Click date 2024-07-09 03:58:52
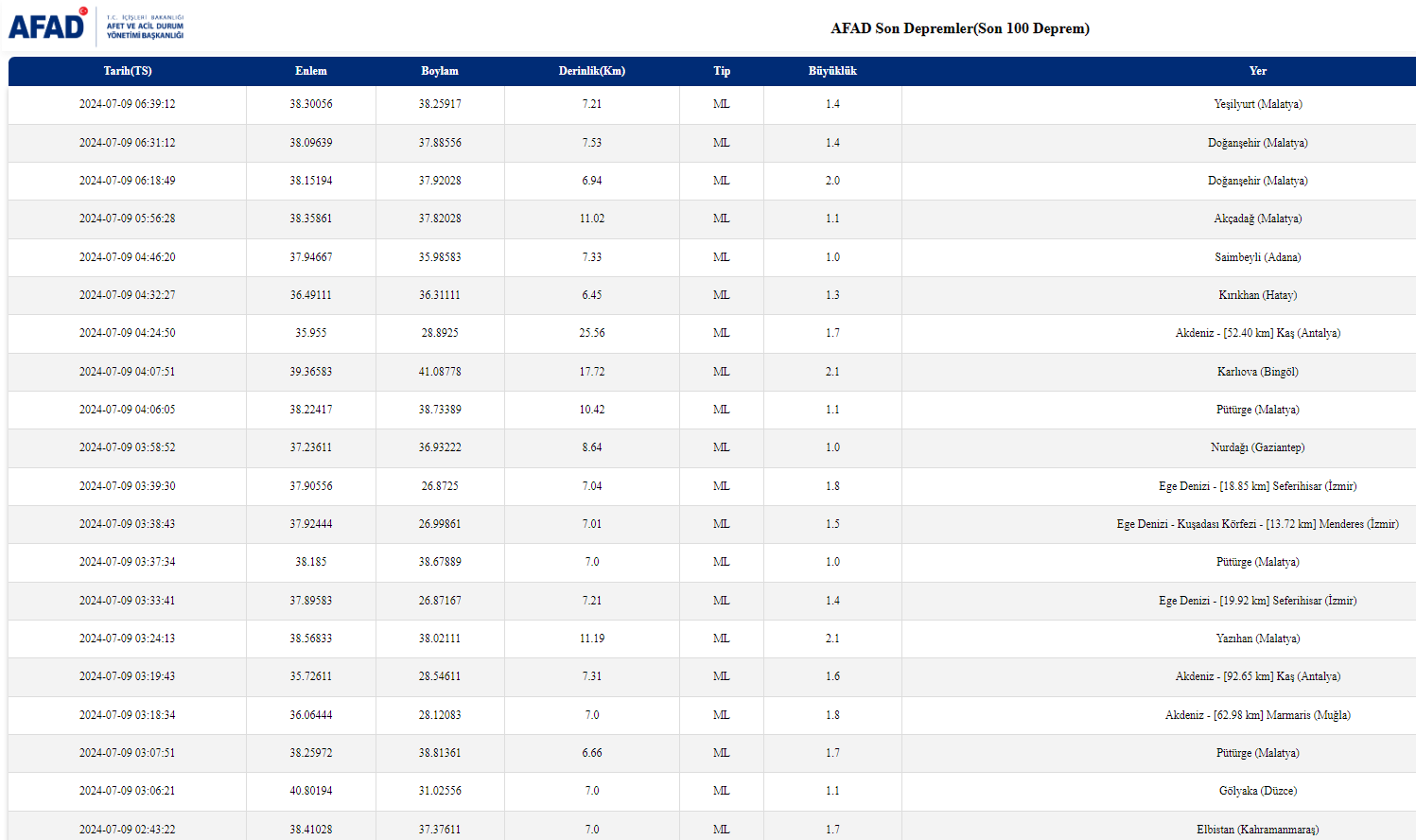1416x840 pixels. coord(128,447)
